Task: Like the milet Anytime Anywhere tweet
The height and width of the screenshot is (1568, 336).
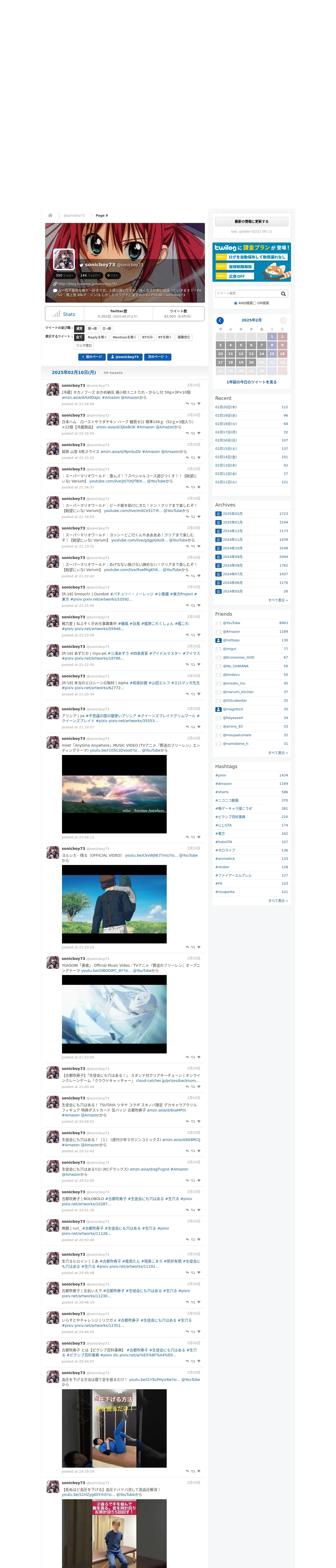Action: (x=199, y=837)
